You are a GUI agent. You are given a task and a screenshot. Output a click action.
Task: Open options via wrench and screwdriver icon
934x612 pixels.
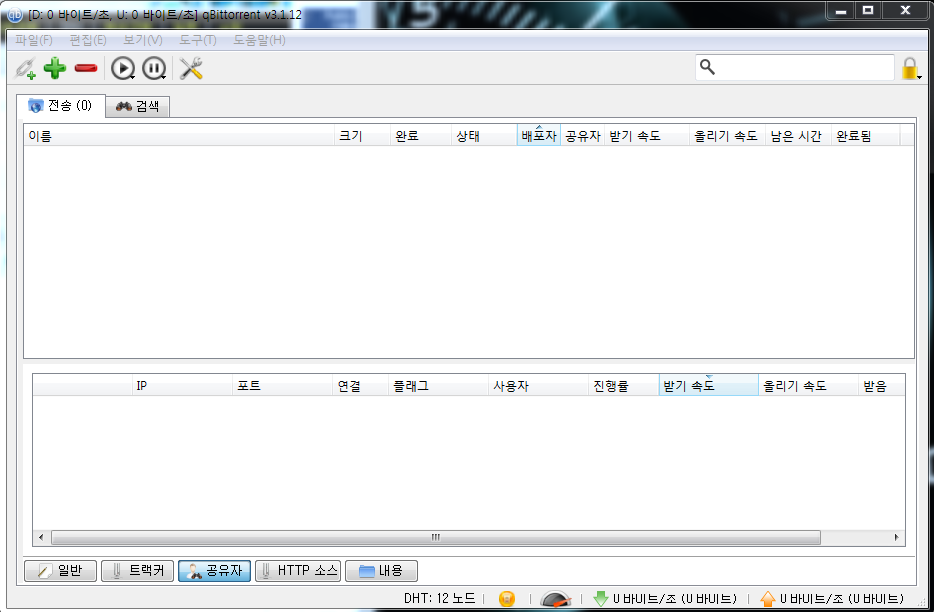pyautogui.click(x=191, y=69)
